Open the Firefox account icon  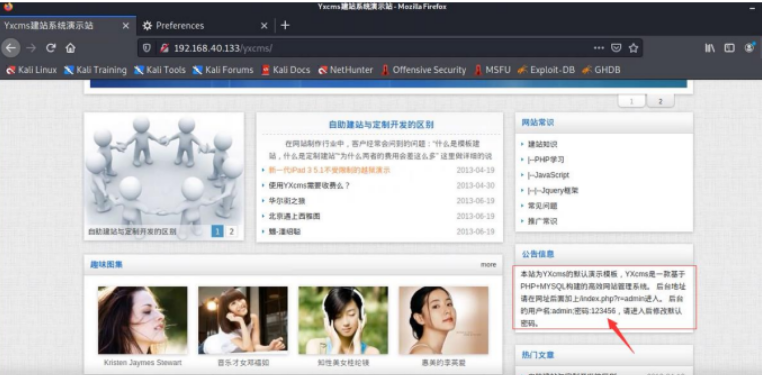tap(749, 48)
